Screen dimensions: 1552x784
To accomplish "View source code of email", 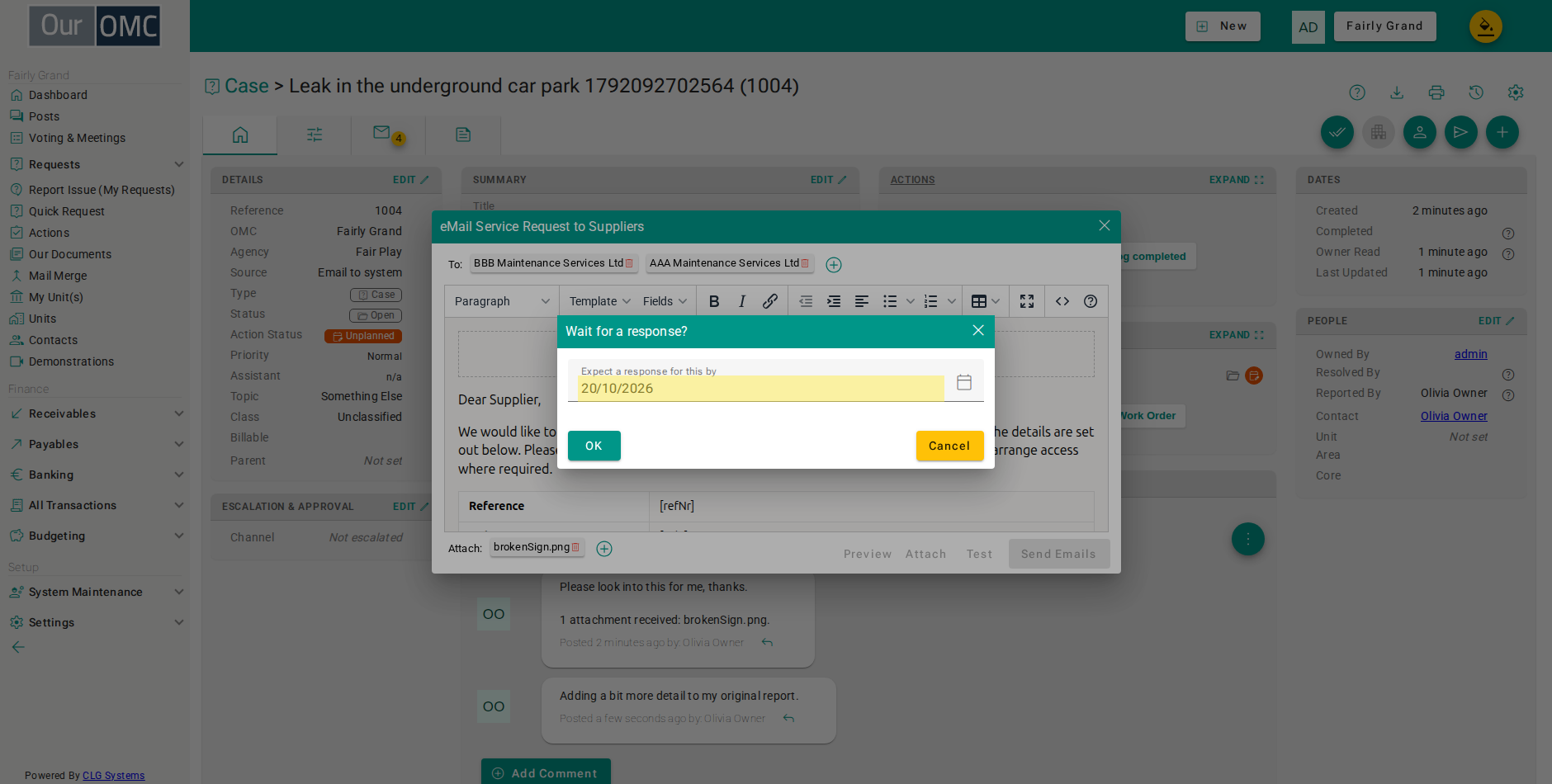I will click(x=1062, y=301).
